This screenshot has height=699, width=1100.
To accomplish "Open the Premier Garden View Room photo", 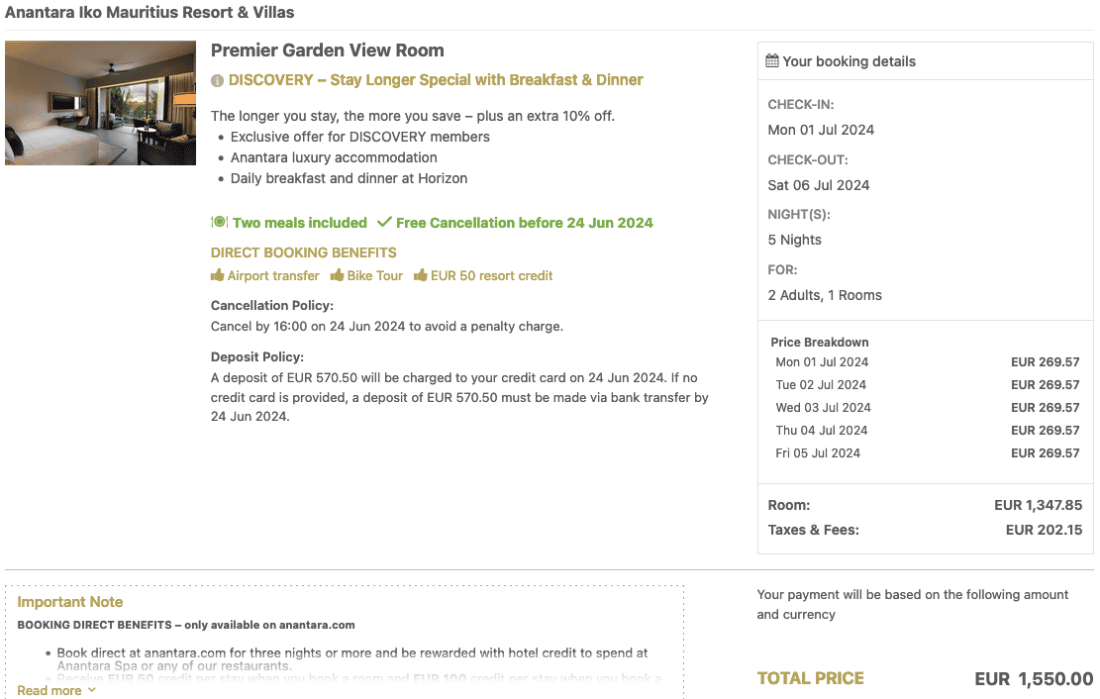I will (100, 103).
